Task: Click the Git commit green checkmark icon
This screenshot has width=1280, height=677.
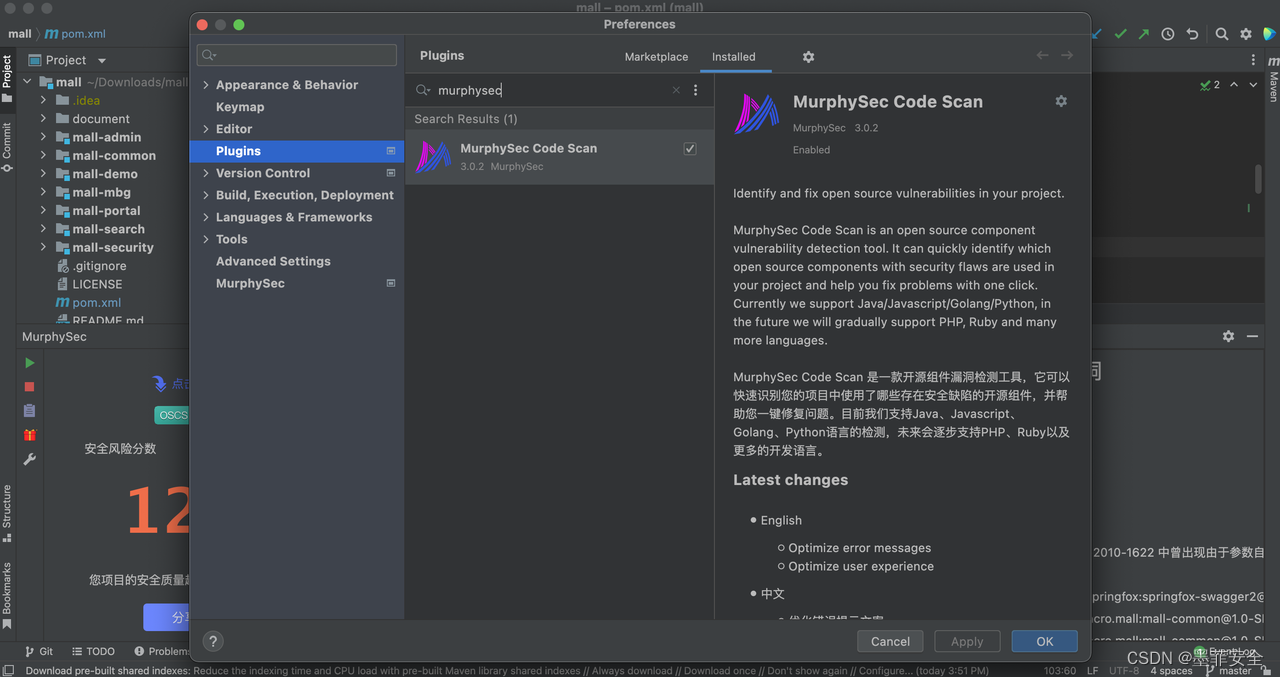Action: (x=1121, y=34)
